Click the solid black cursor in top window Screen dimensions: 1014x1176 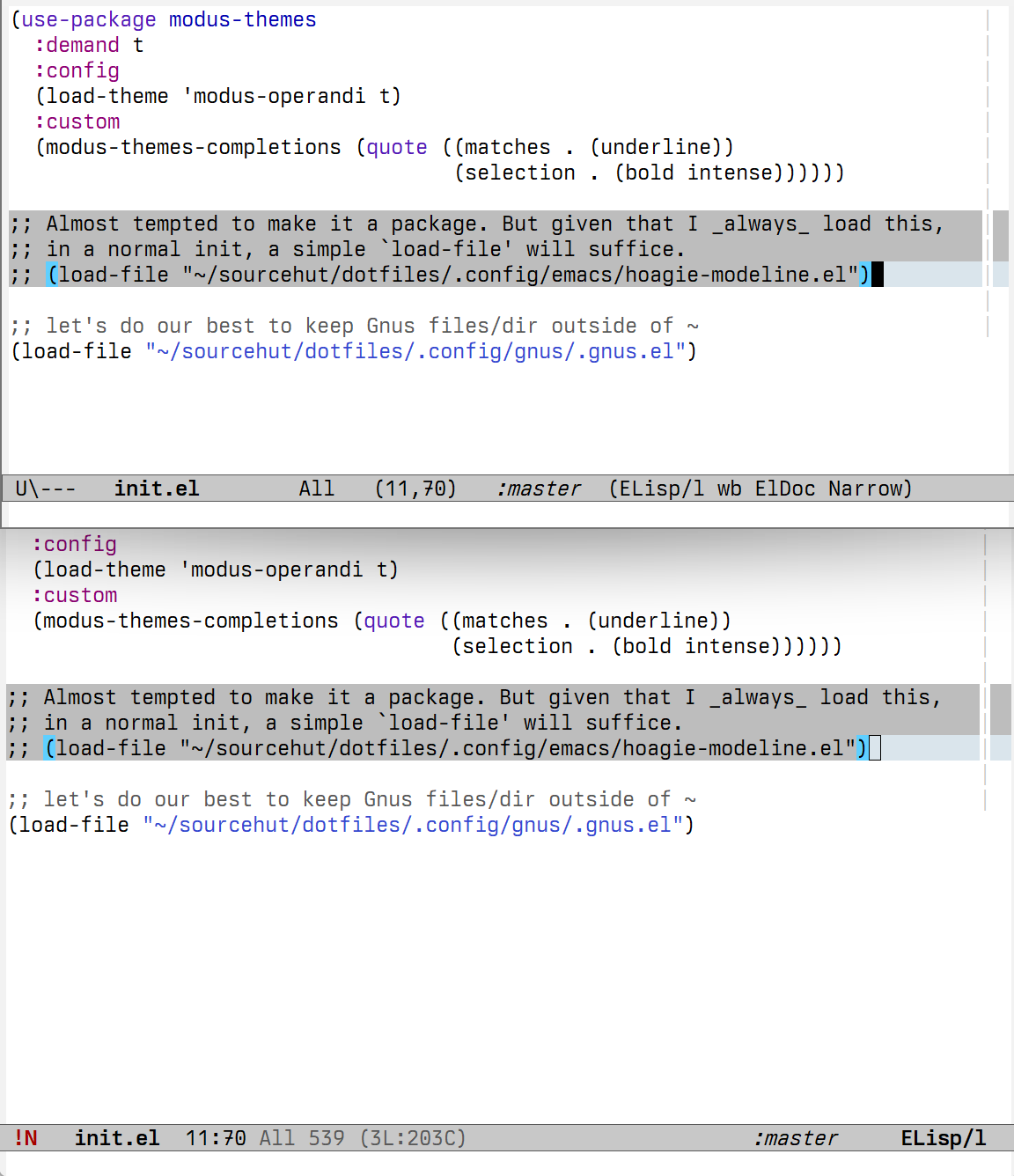[877, 275]
